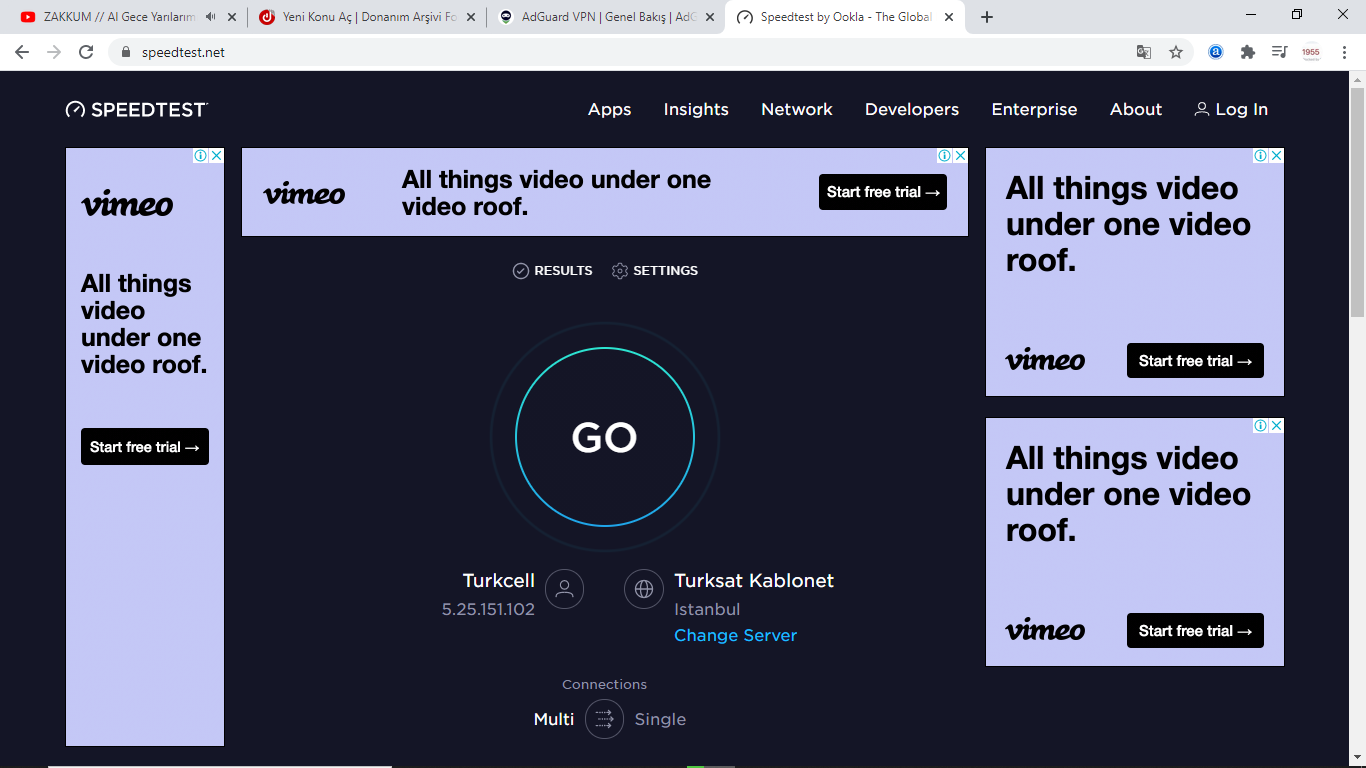The width and height of the screenshot is (1366, 768).
Task: Reload the speedtest.net page
Action: pos(86,52)
